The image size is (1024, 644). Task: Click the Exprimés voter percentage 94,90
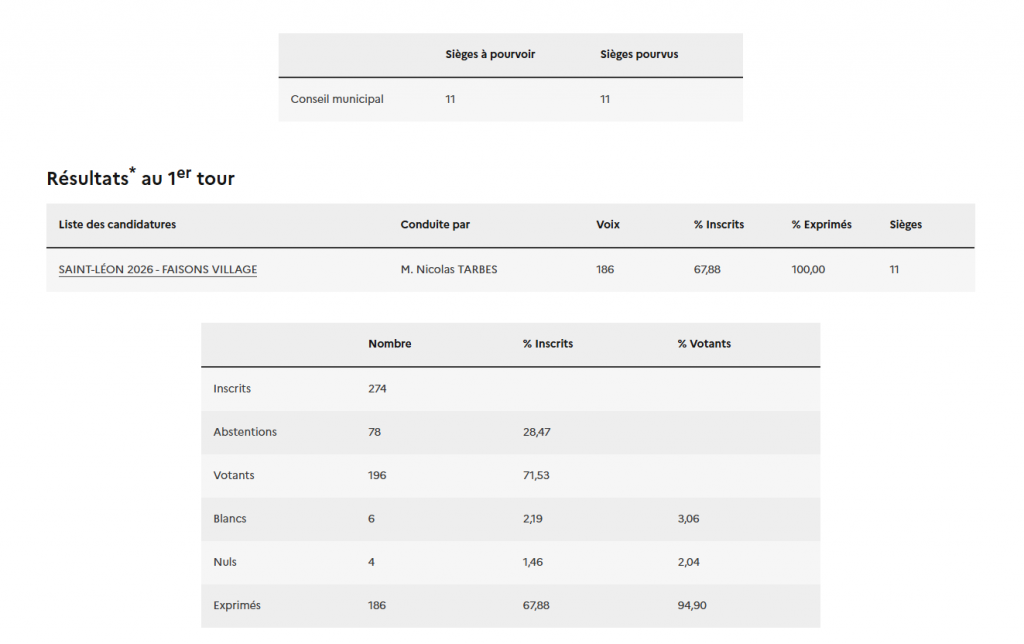point(691,606)
